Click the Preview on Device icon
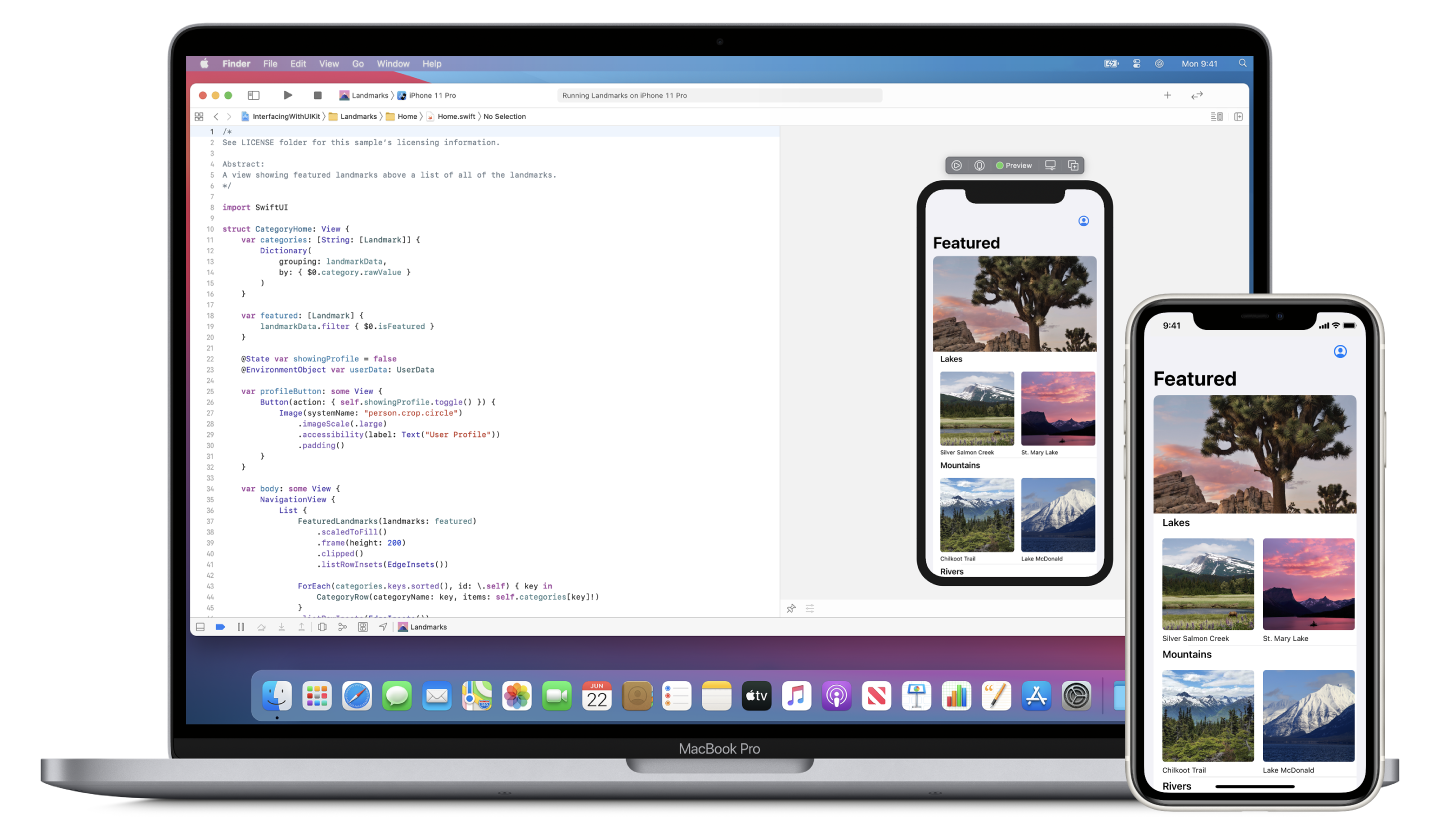1440x822 pixels. point(978,165)
